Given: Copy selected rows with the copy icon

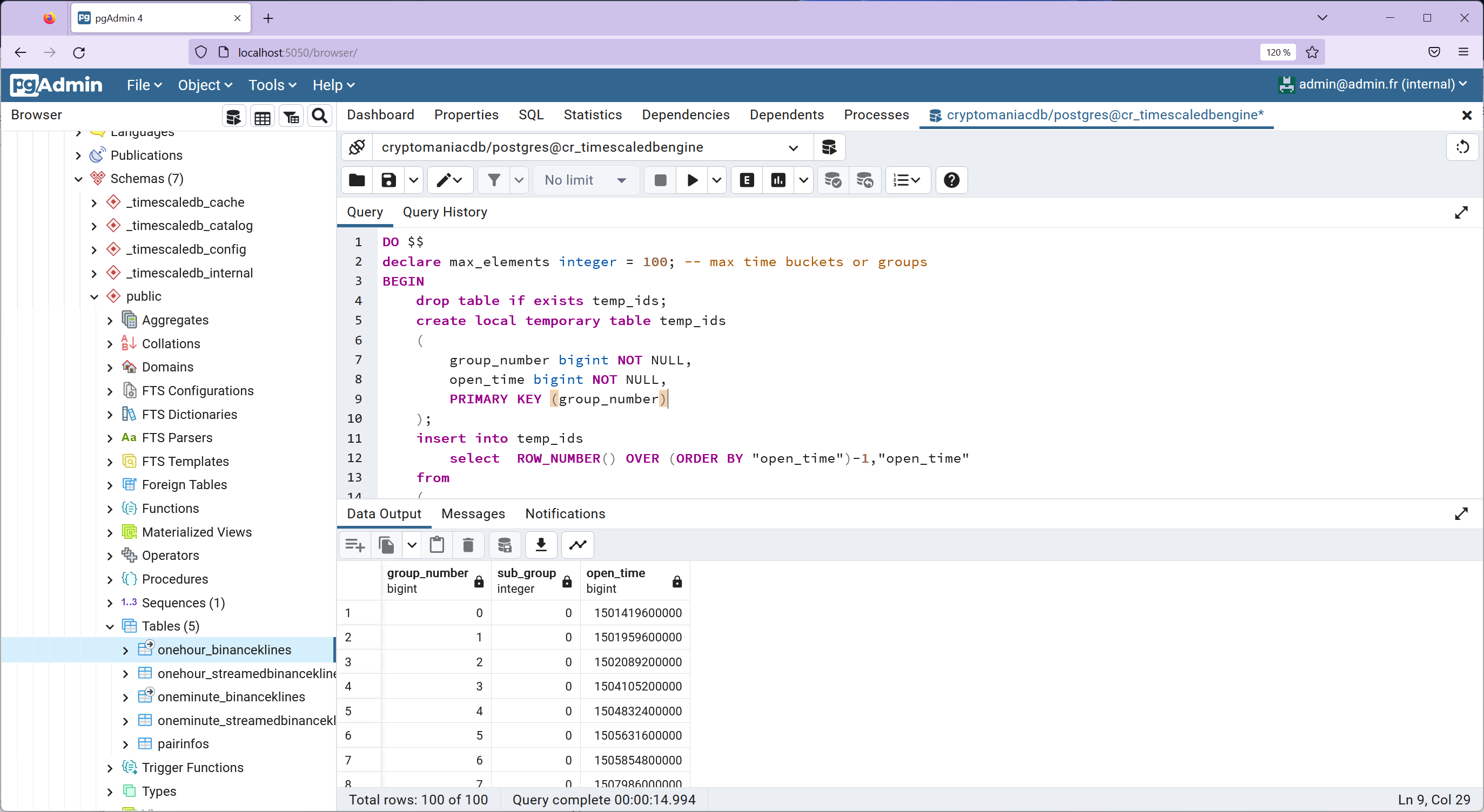Looking at the screenshot, I should tap(387, 545).
